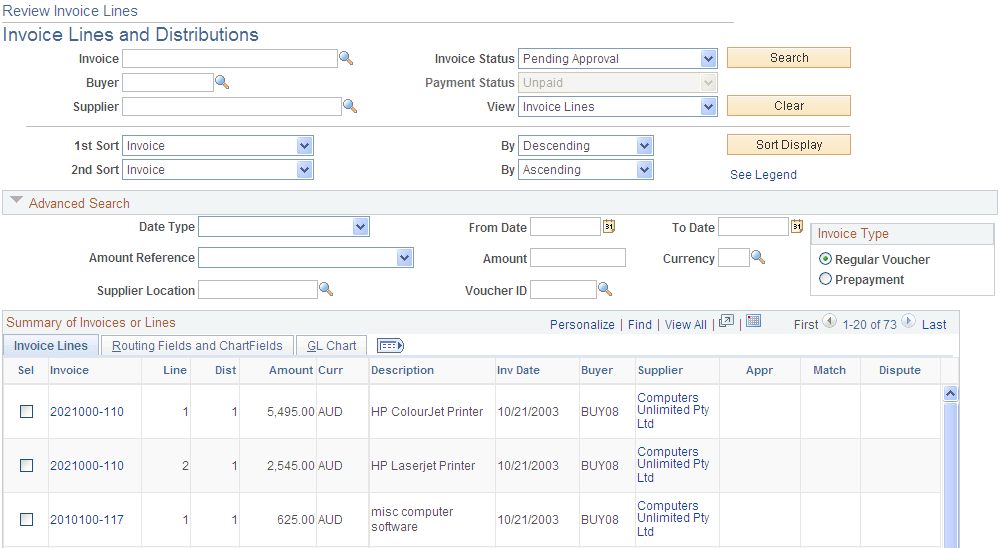1001x548 pixels.
Task: Focus the To Date input field
Action: pos(753,227)
